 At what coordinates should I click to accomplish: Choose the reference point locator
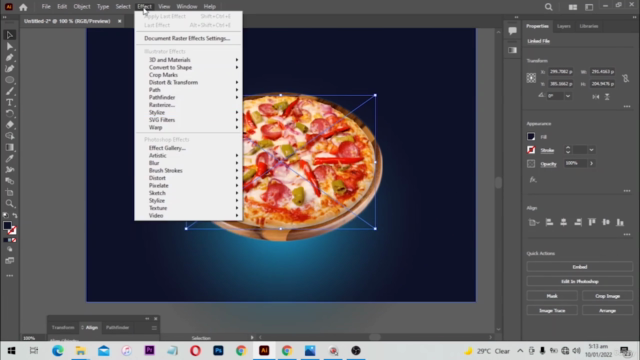tap(531, 78)
